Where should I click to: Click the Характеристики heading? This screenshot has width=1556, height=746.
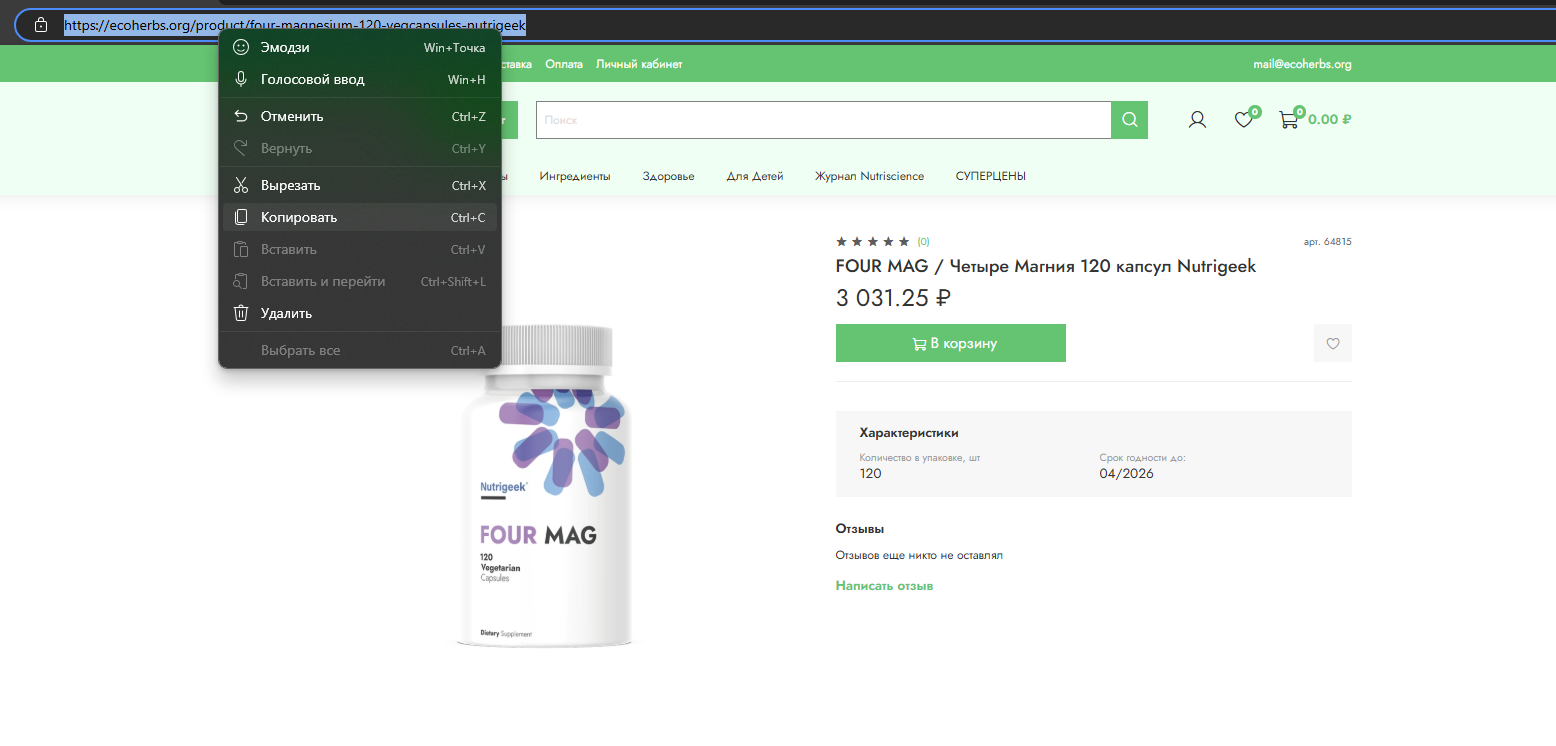[909, 433]
